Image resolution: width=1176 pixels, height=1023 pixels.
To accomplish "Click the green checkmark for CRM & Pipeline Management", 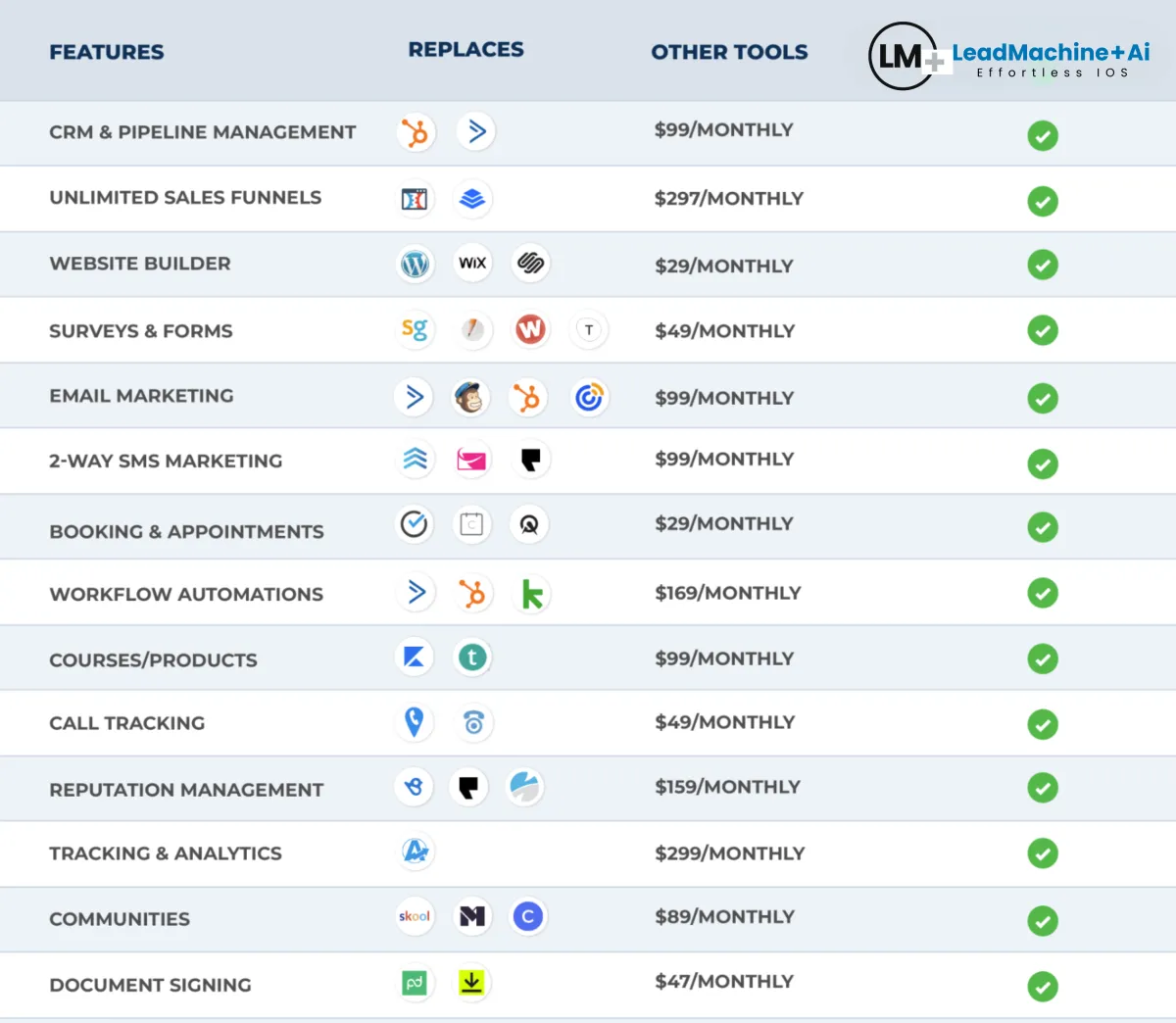I will click(x=1043, y=135).
